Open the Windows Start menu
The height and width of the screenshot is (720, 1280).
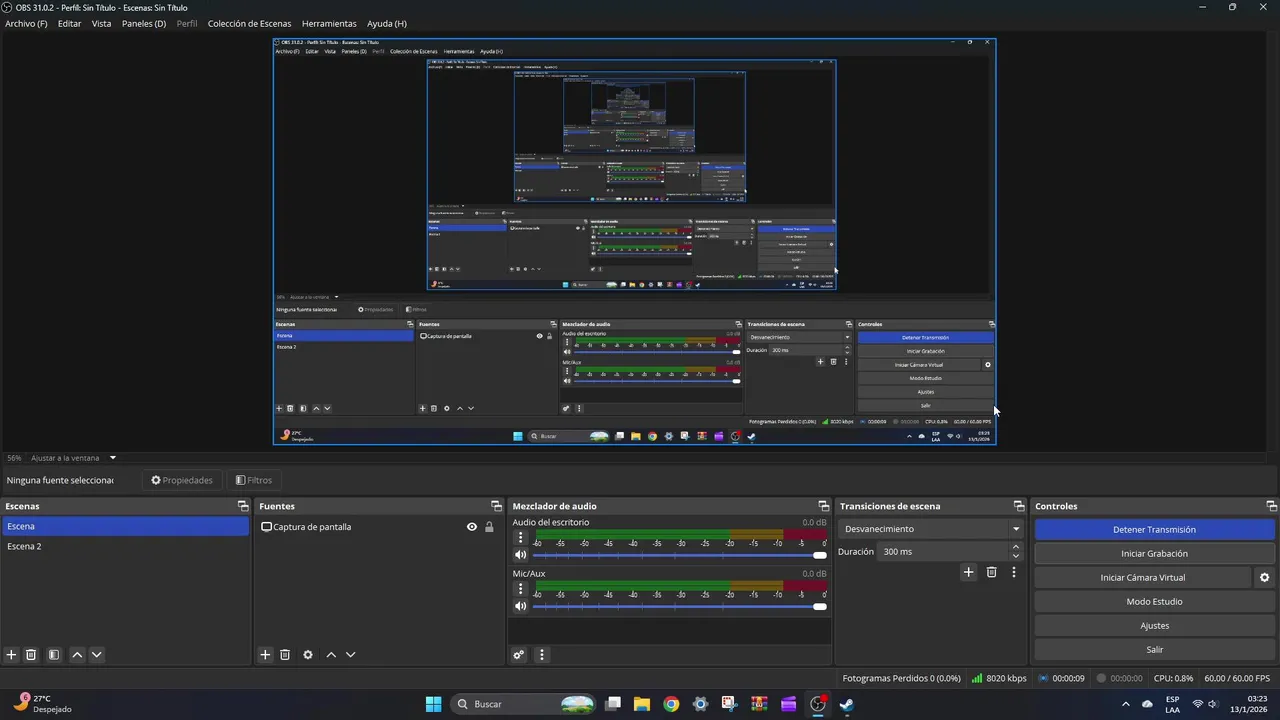coord(433,704)
